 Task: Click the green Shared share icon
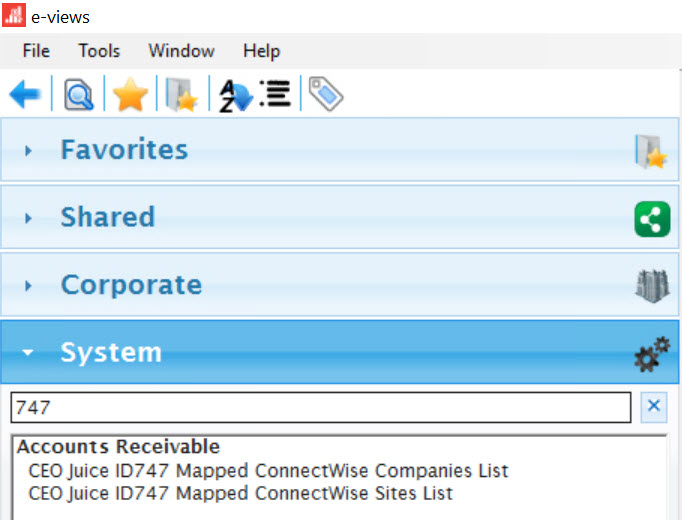point(652,219)
